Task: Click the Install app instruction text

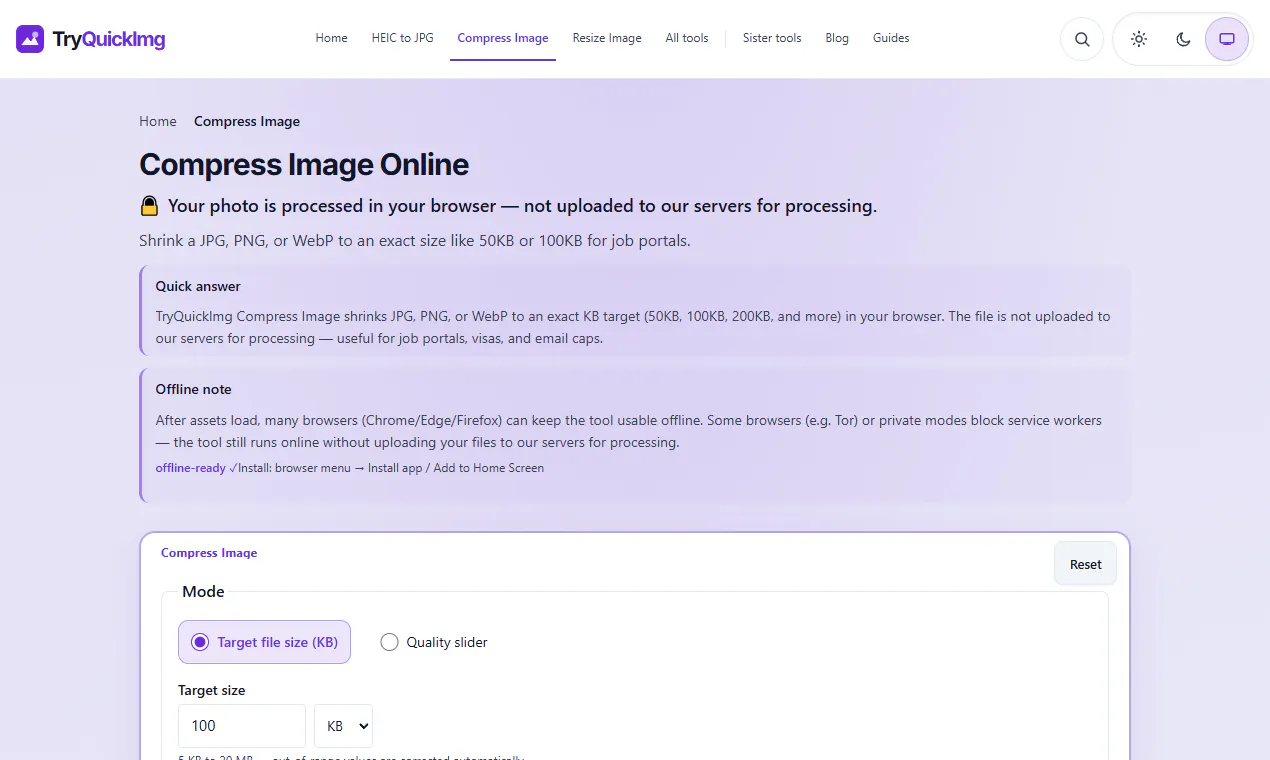Action: (391, 468)
